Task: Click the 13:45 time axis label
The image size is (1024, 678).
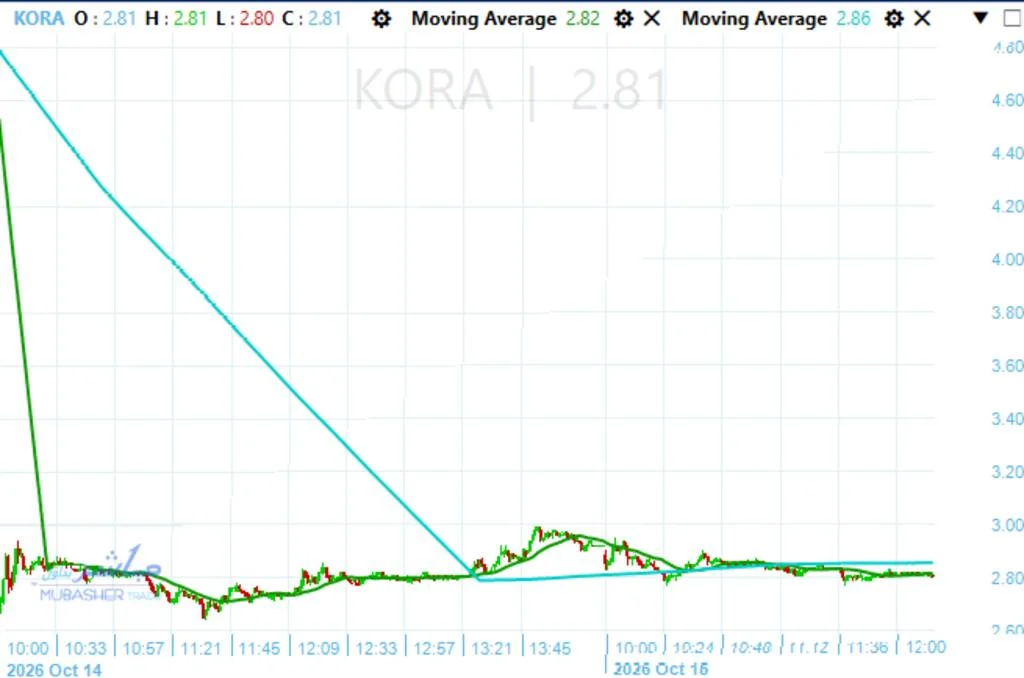Action: tap(550, 649)
